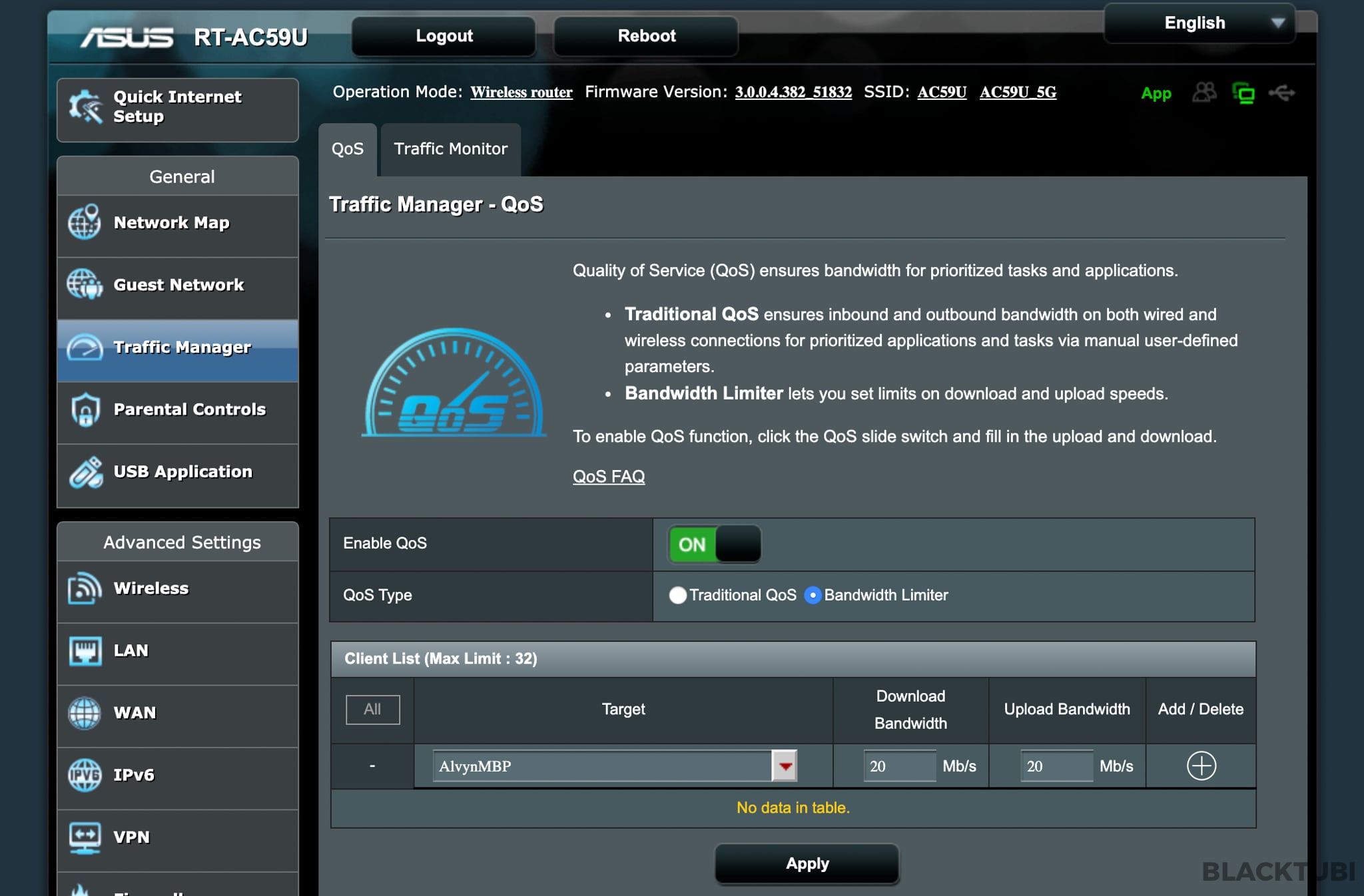Select the Traditional QoS radio button
Screen dimensions: 1364x896
[678, 596]
